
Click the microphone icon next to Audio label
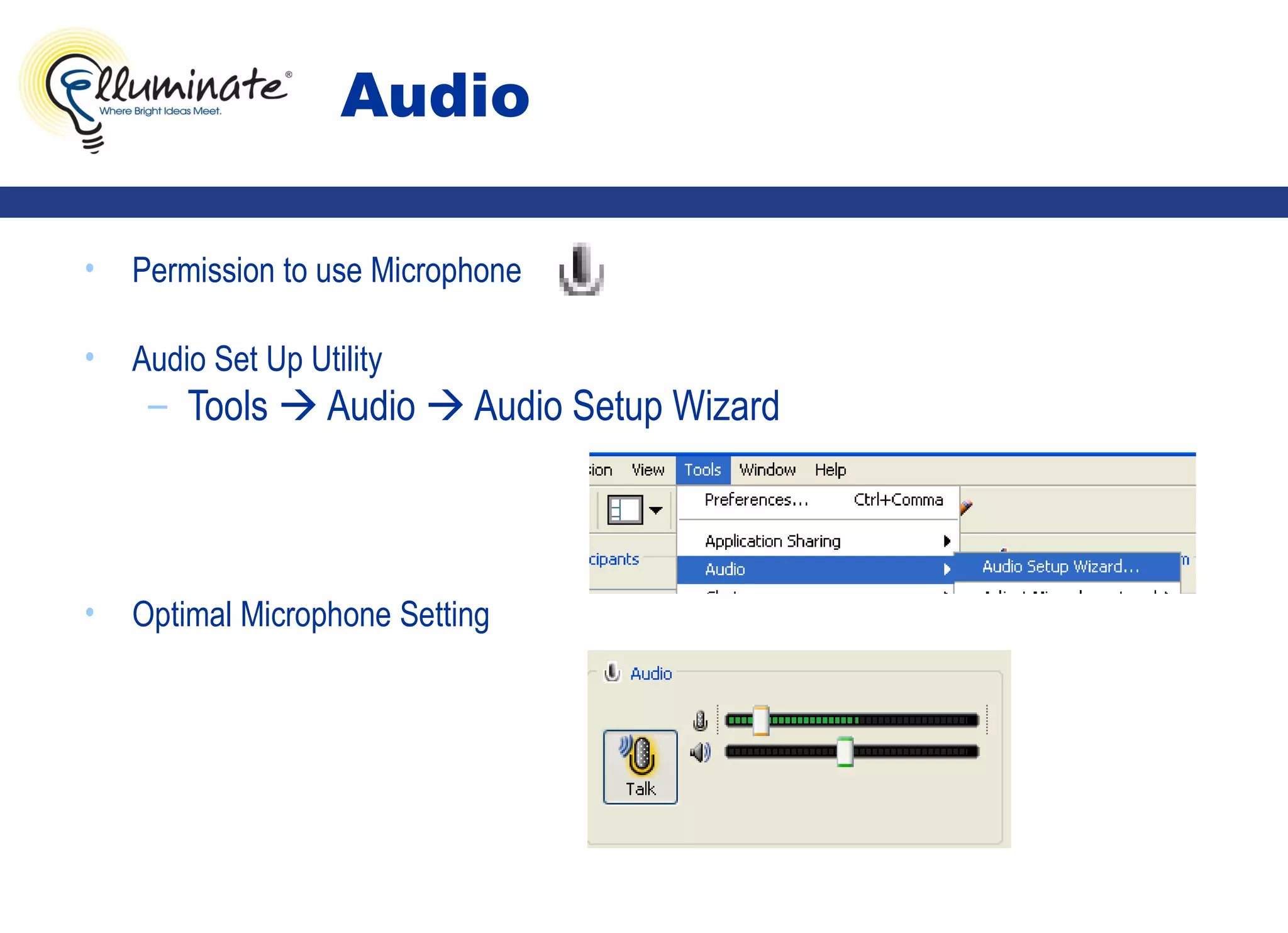pyautogui.click(x=612, y=673)
